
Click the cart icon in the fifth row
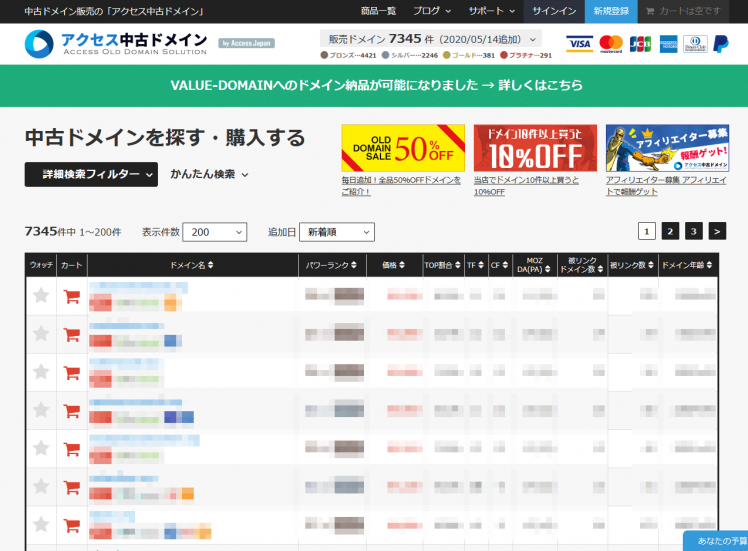click(71, 448)
